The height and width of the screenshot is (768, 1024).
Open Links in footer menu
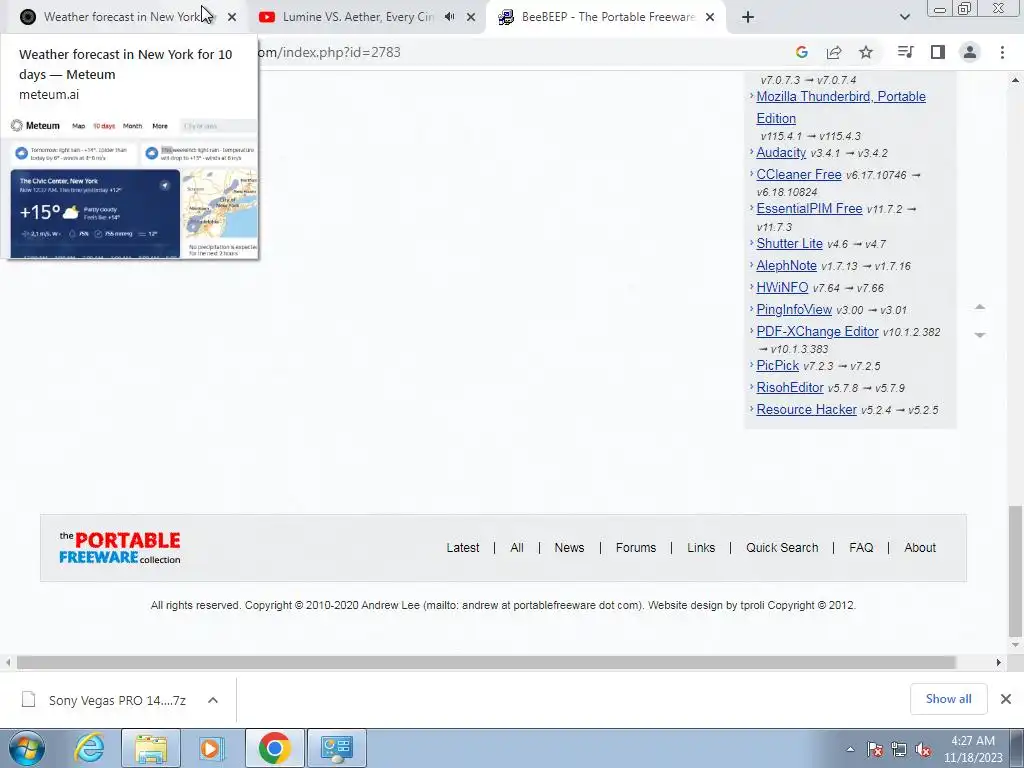[701, 548]
